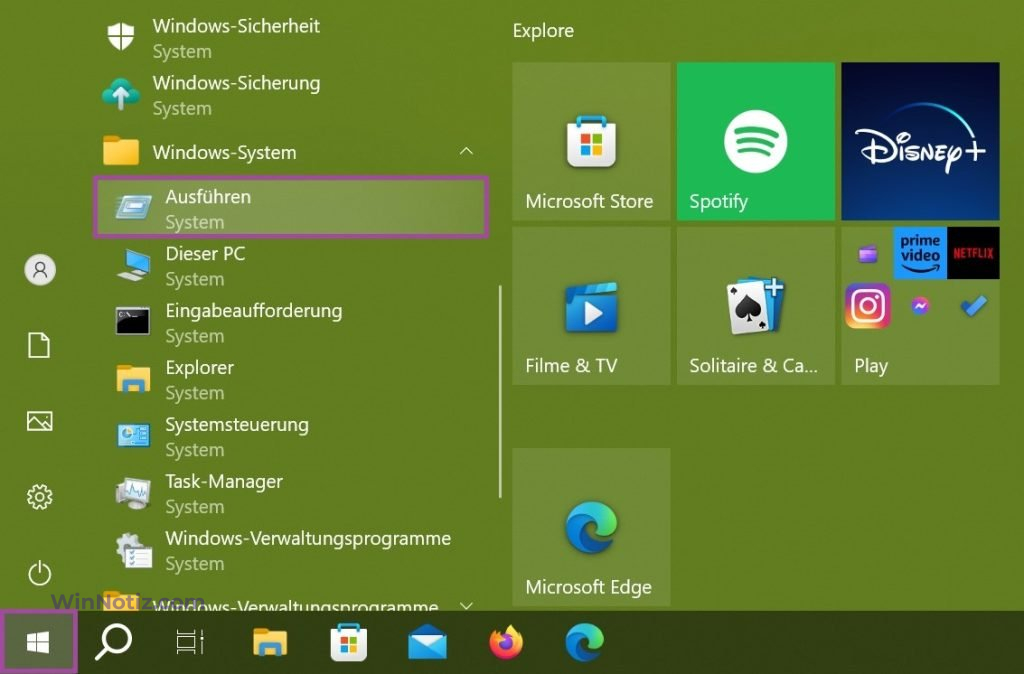Launch the Spotify tile
1024x674 pixels.
(755, 140)
